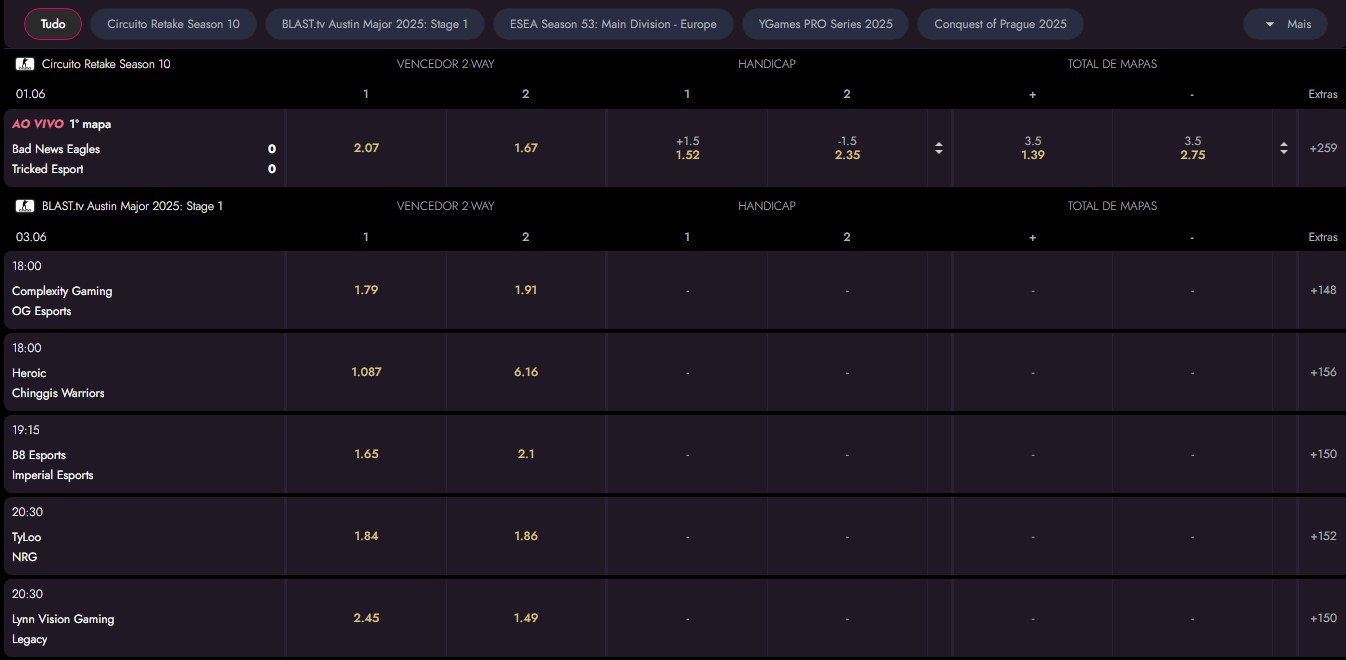Click the AO VIVO live label
The width and height of the screenshot is (1346, 660).
(38, 125)
